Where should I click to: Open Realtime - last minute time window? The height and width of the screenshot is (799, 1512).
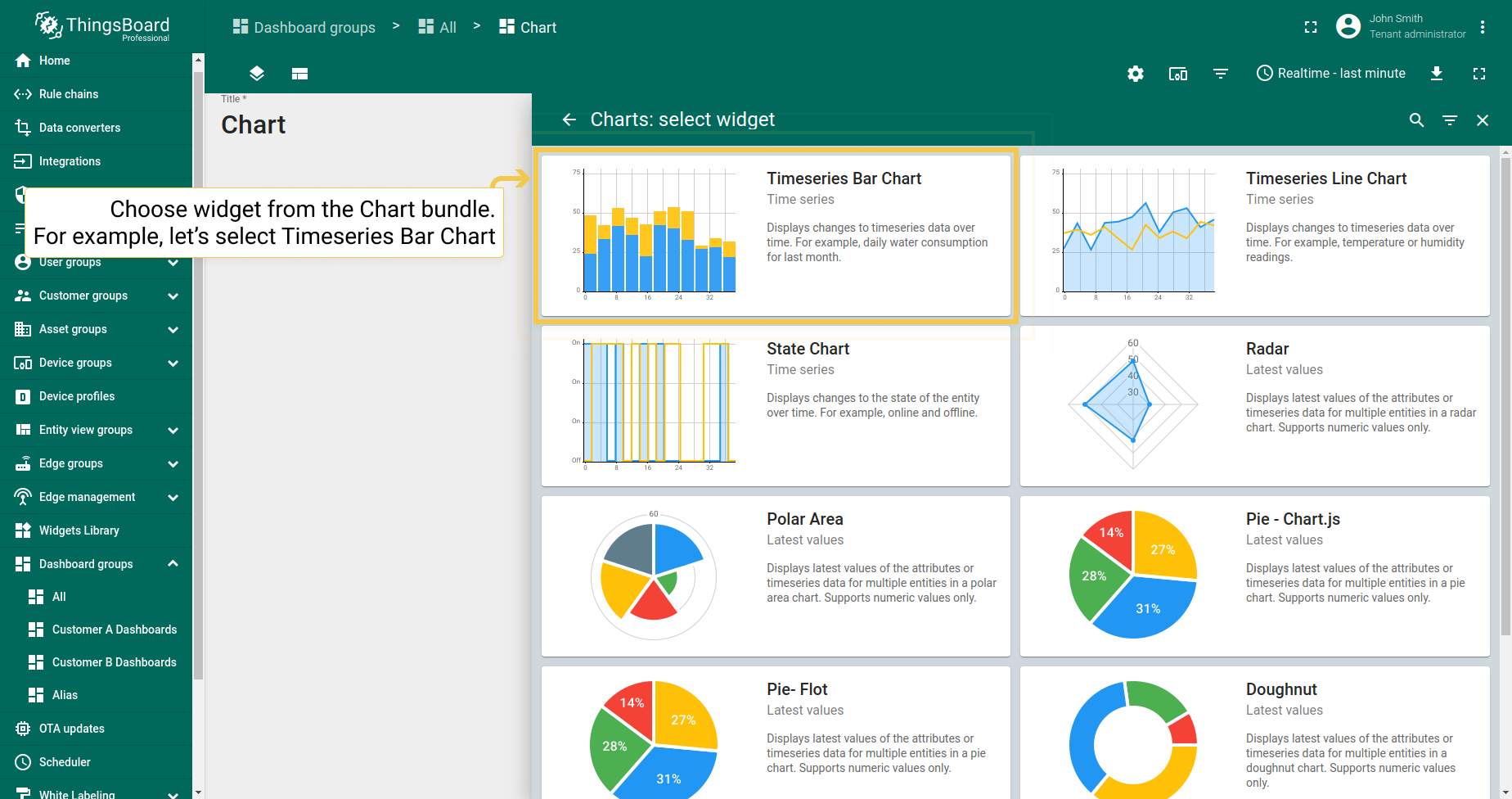point(1331,74)
